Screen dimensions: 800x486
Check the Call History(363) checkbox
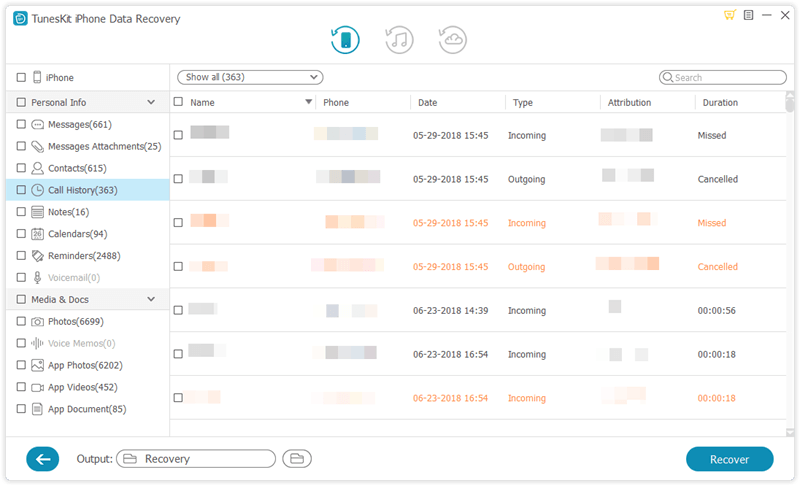tap(21, 190)
